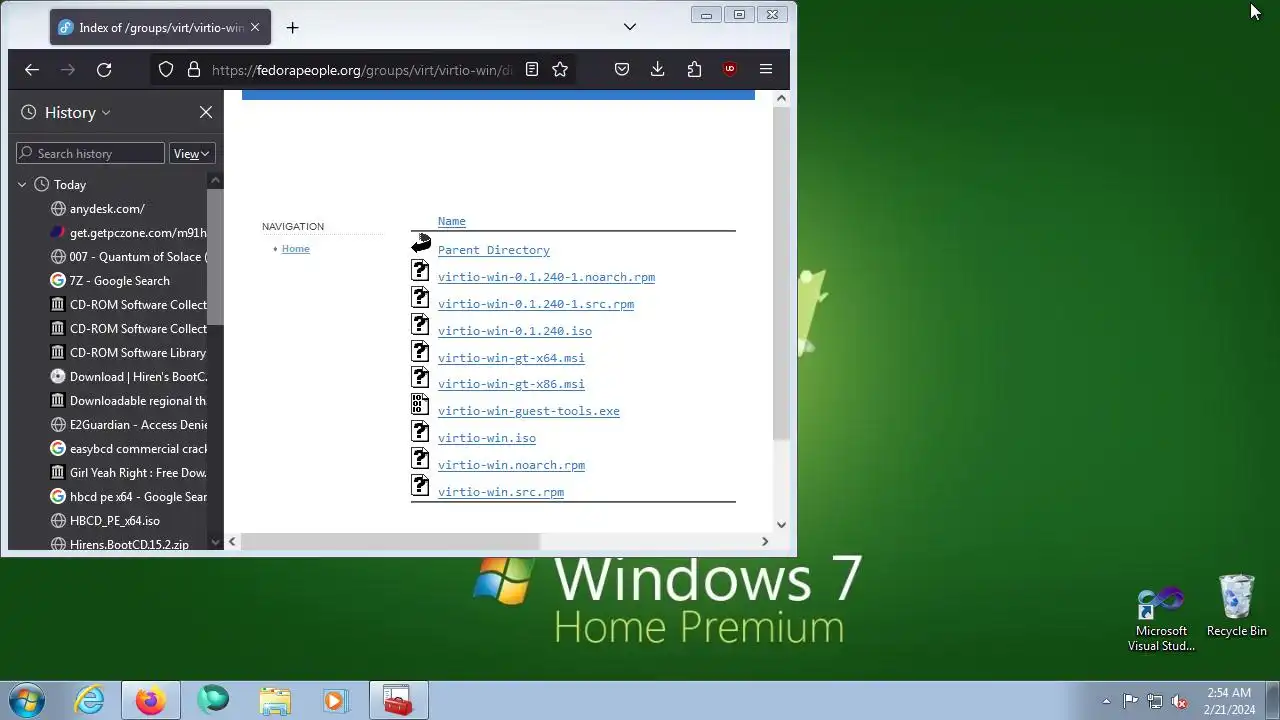
Task: Click the page horizontal scrollbar thumb
Action: (390, 541)
